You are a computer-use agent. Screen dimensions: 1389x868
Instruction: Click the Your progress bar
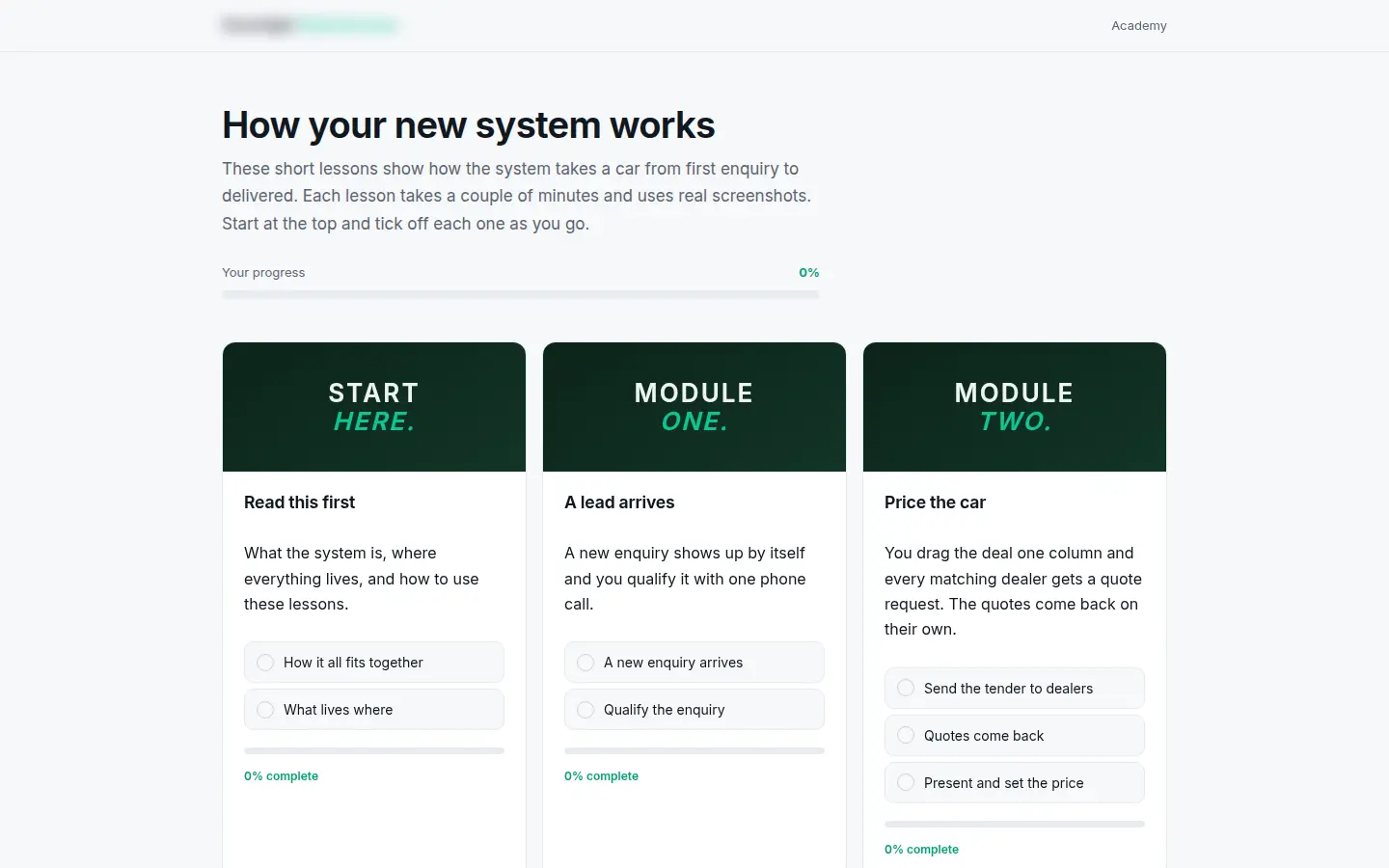click(x=521, y=294)
